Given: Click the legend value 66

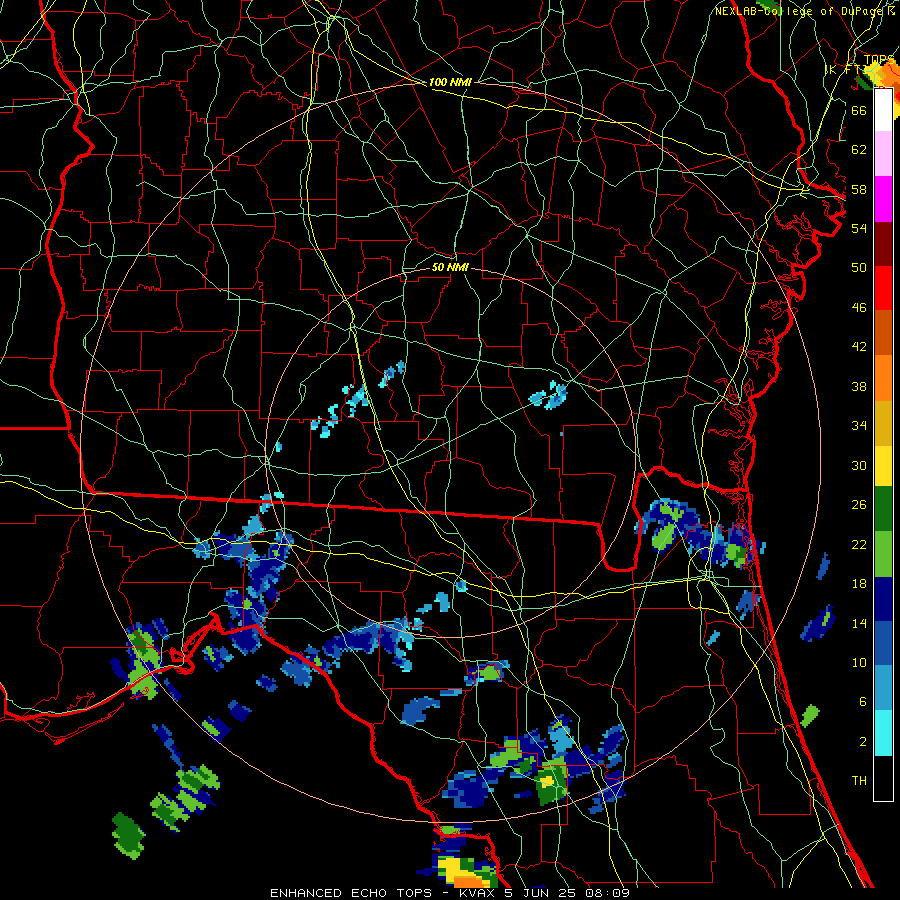Looking at the screenshot, I should pyautogui.click(x=859, y=110).
